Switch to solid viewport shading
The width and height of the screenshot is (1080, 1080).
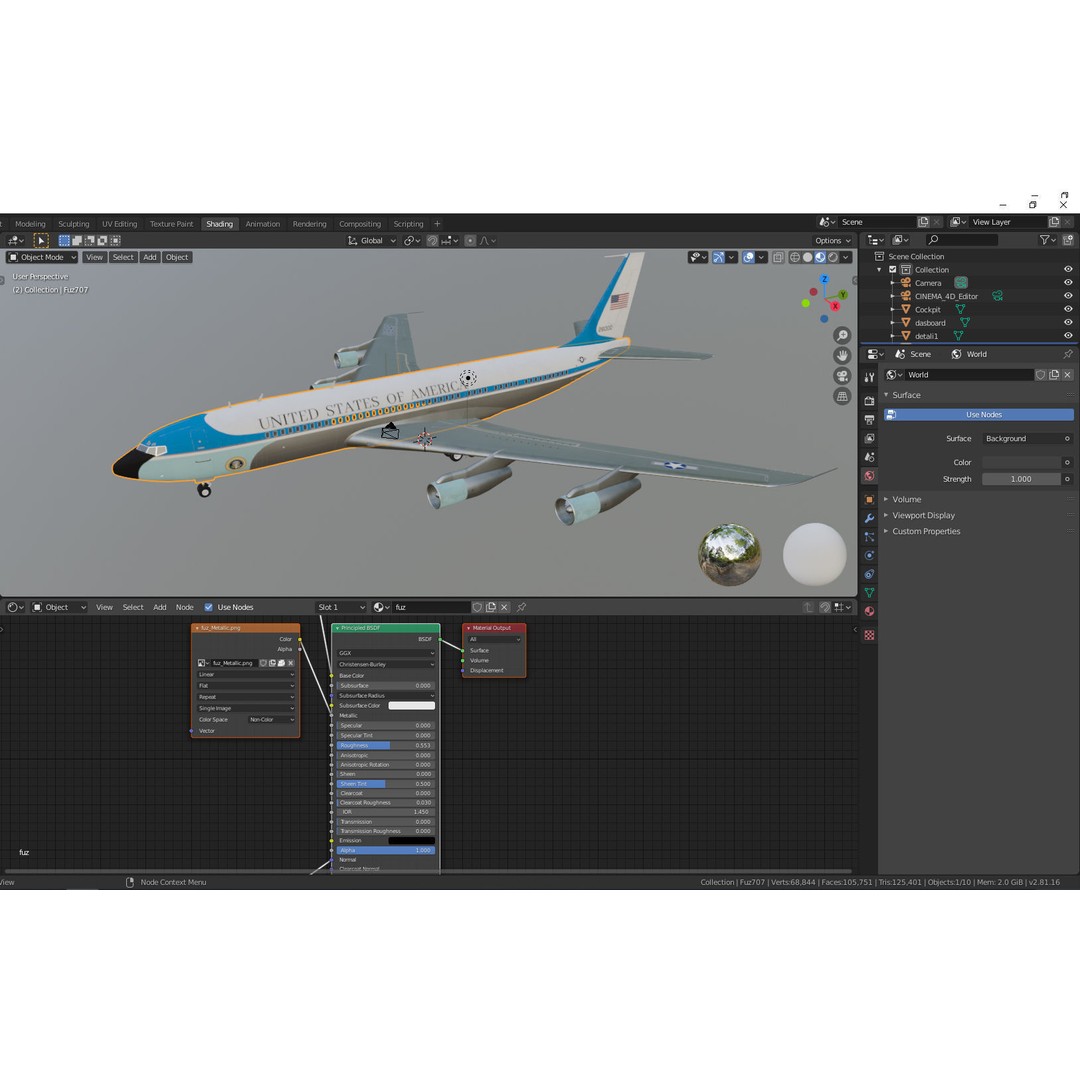(x=807, y=257)
